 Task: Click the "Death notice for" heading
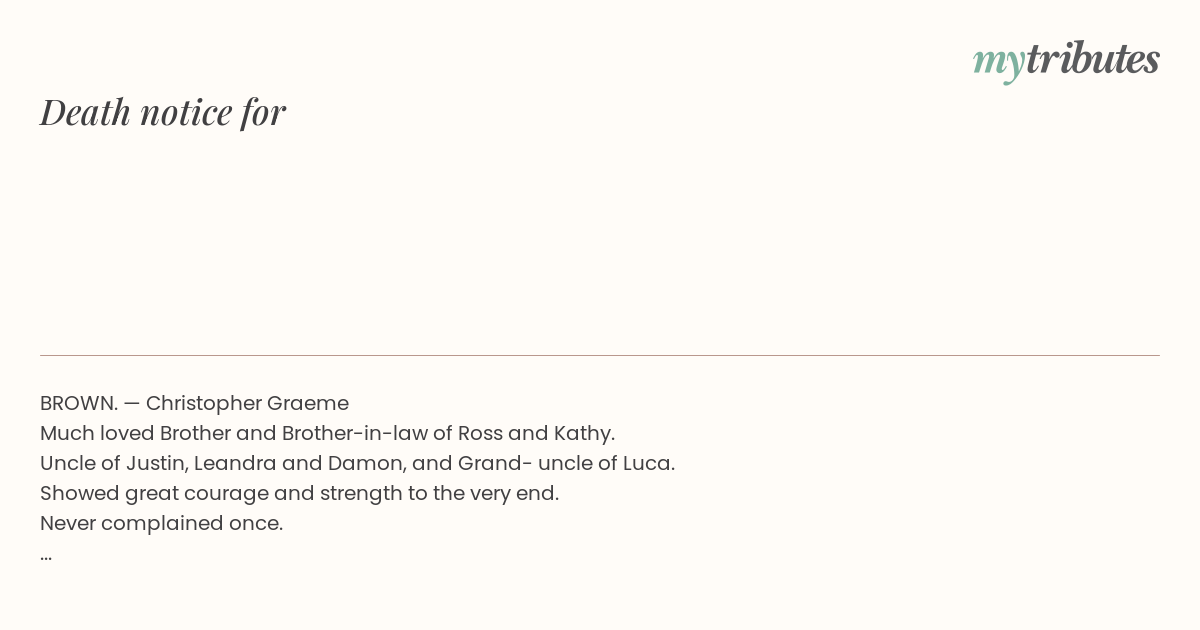[163, 112]
